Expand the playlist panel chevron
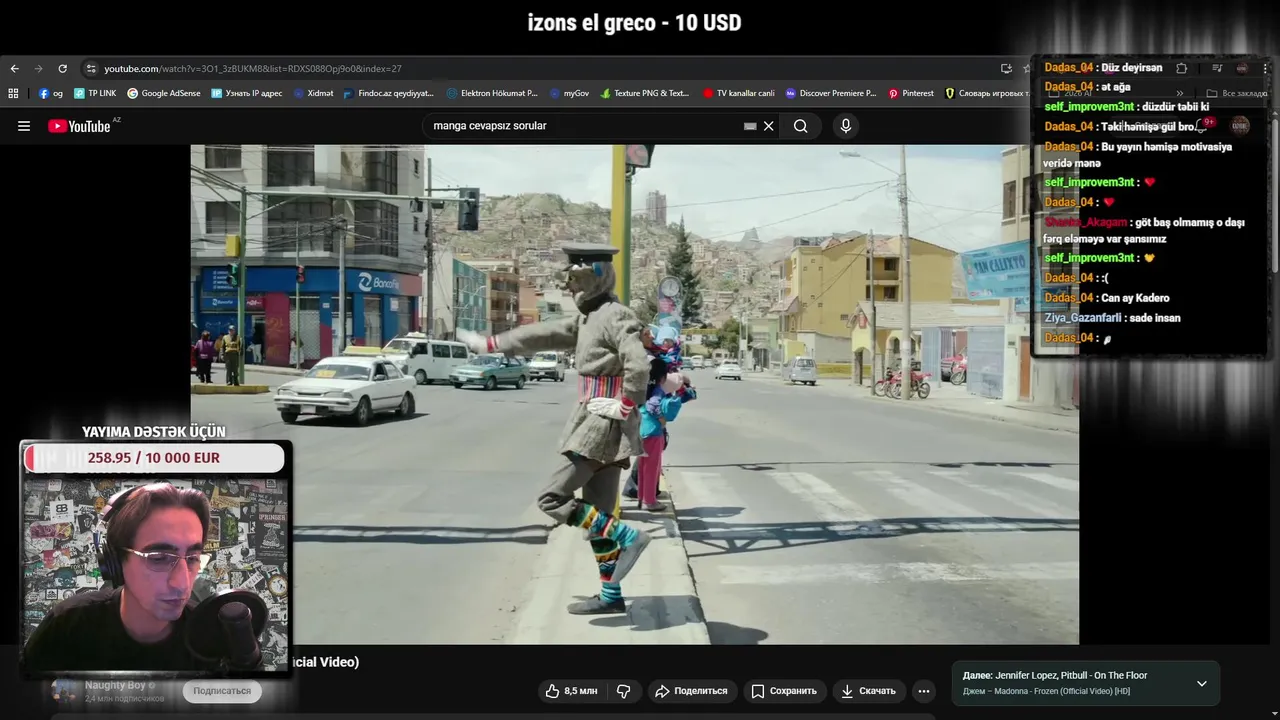 [1202, 684]
